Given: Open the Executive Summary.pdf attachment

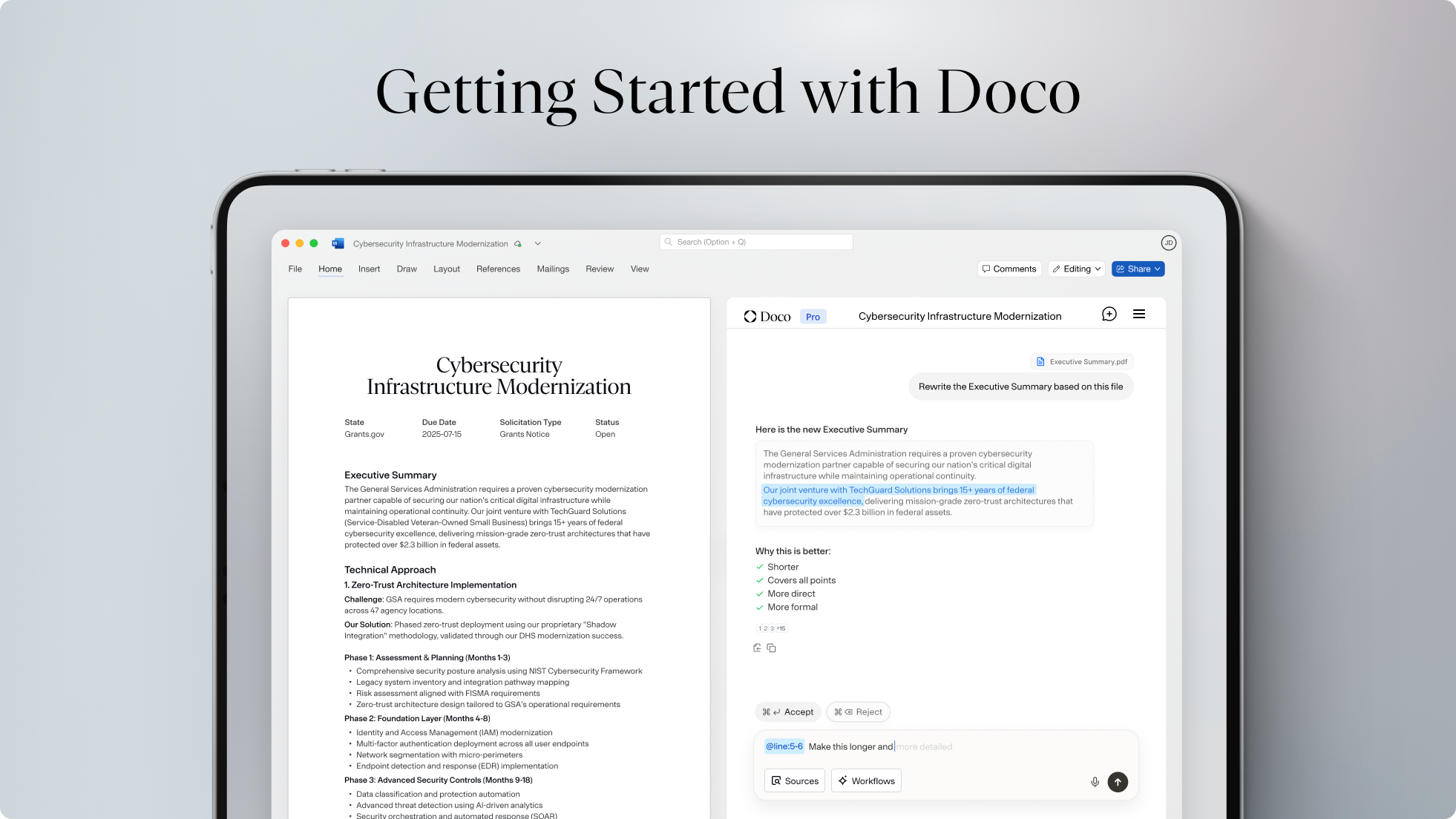Looking at the screenshot, I should click(x=1082, y=362).
